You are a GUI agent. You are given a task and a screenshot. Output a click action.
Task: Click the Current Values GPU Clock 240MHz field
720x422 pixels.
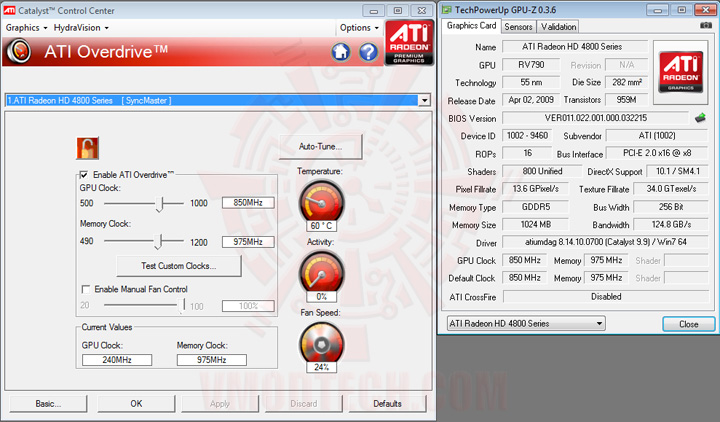click(x=117, y=360)
